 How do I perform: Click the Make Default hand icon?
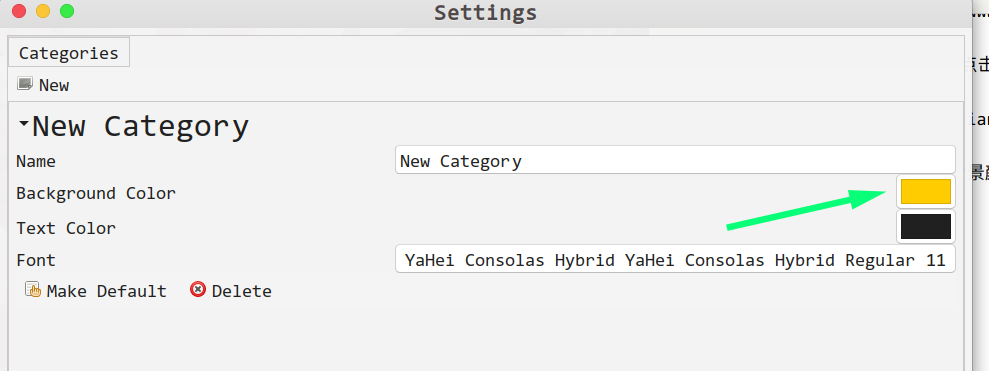[33, 290]
